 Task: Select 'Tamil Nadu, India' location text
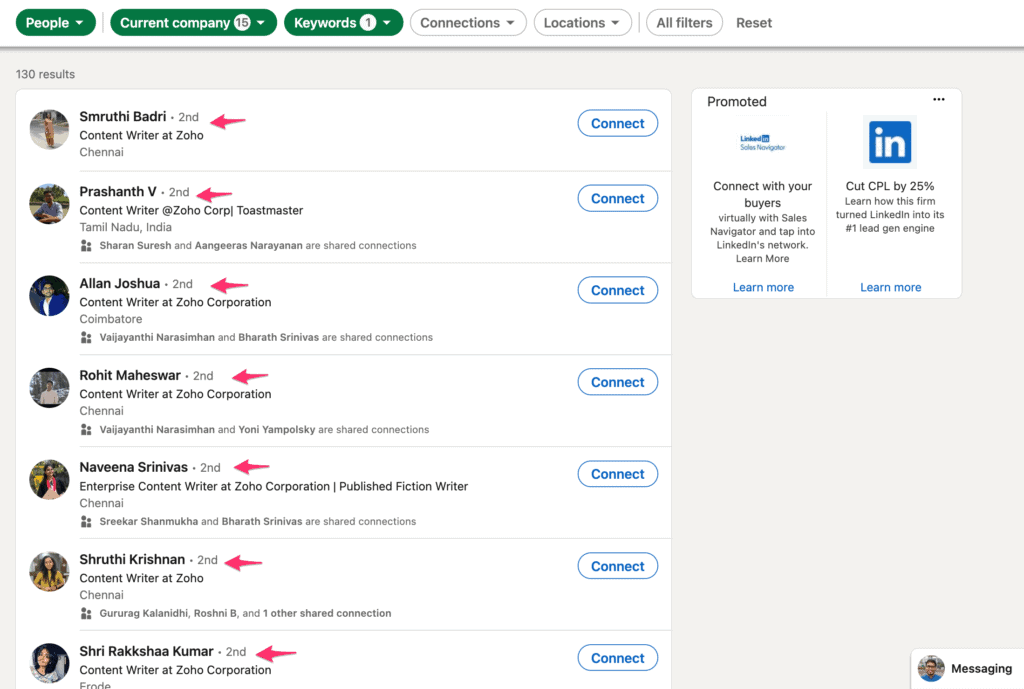click(x=125, y=227)
